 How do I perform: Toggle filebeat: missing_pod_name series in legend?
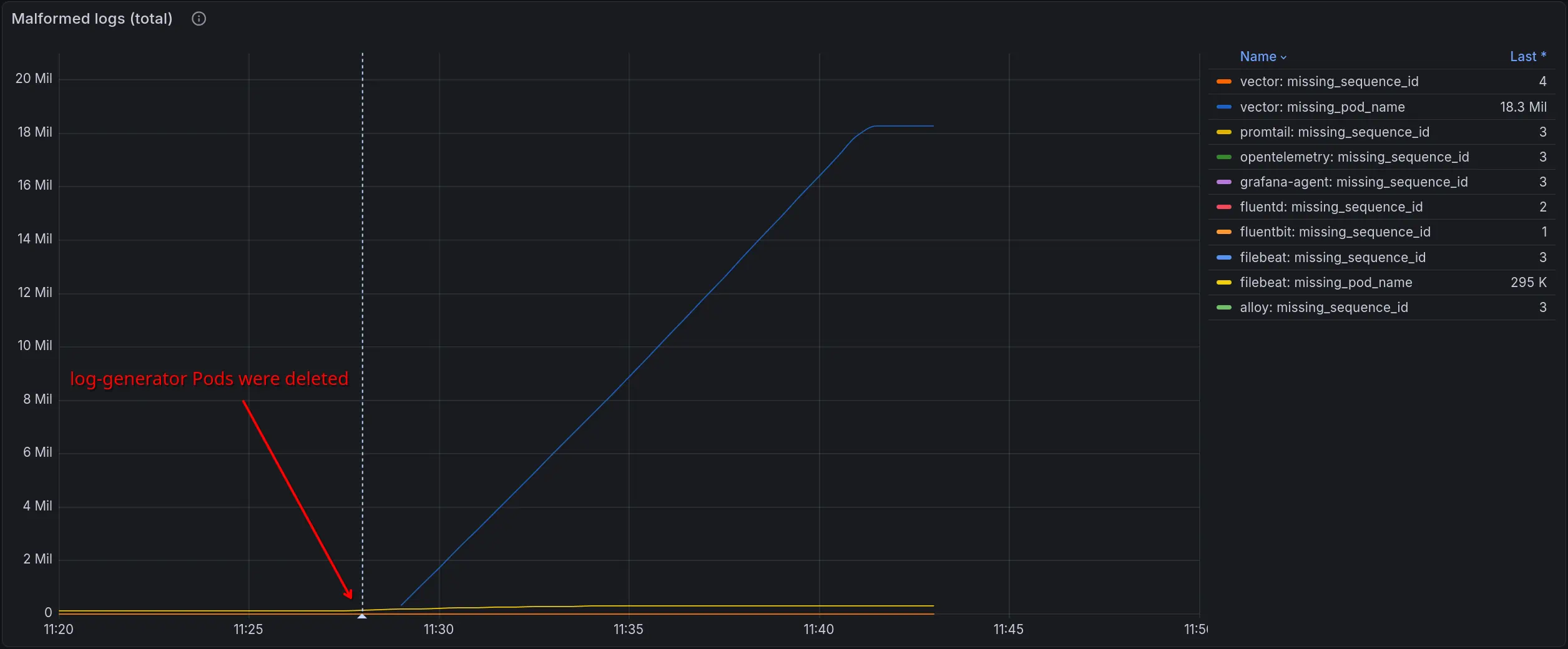[x=1325, y=283]
